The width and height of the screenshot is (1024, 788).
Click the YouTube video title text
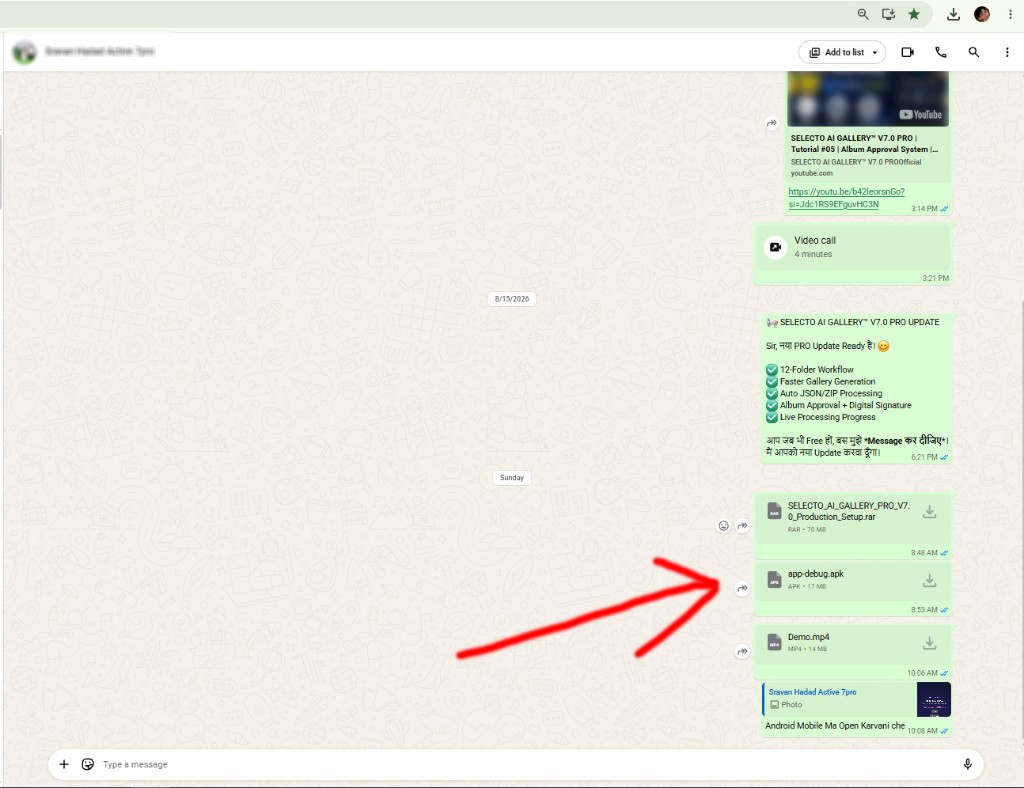[864, 144]
